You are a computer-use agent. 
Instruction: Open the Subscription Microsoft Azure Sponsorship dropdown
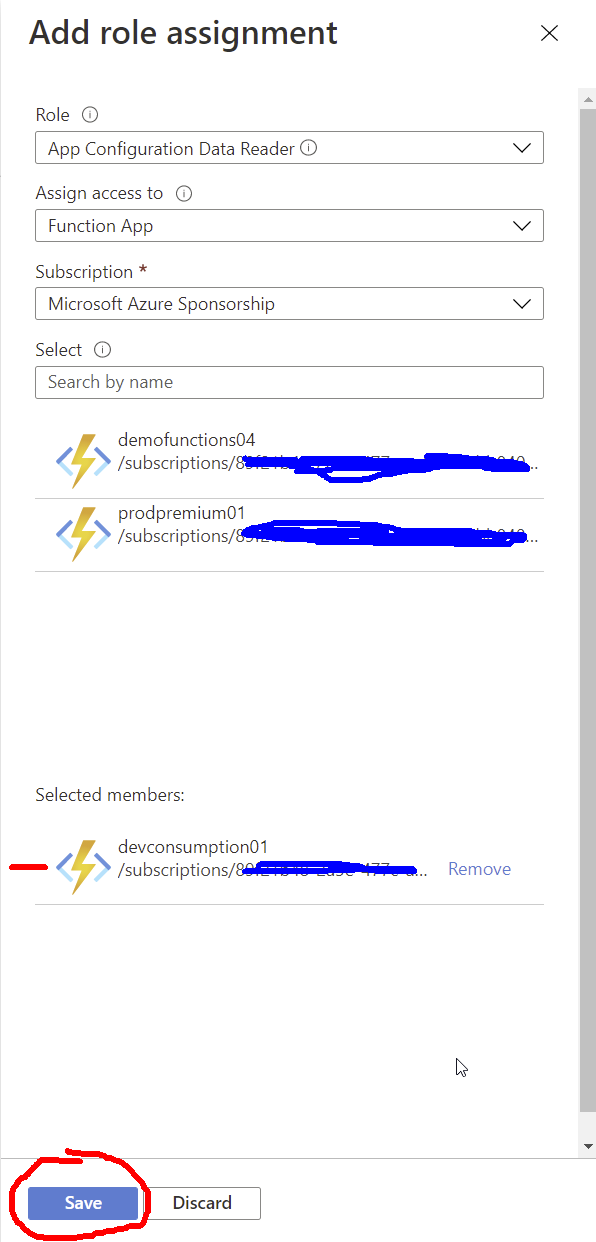click(x=289, y=303)
